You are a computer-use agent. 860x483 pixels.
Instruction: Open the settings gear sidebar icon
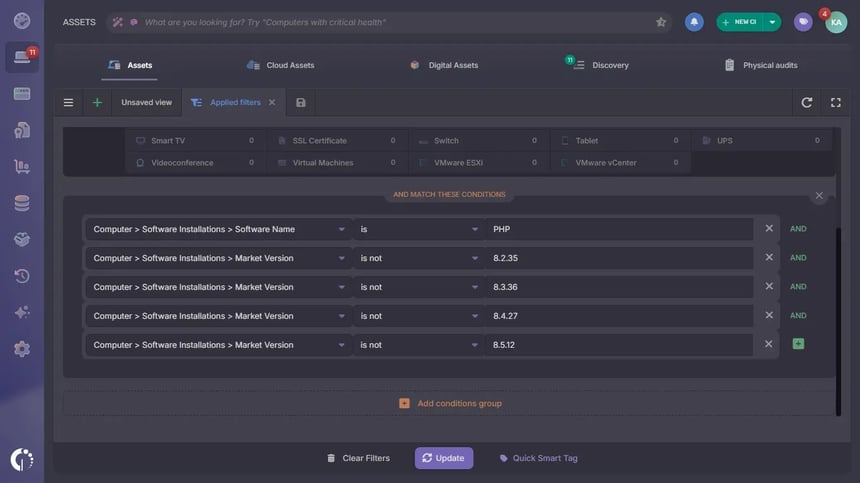(x=22, y=349)
